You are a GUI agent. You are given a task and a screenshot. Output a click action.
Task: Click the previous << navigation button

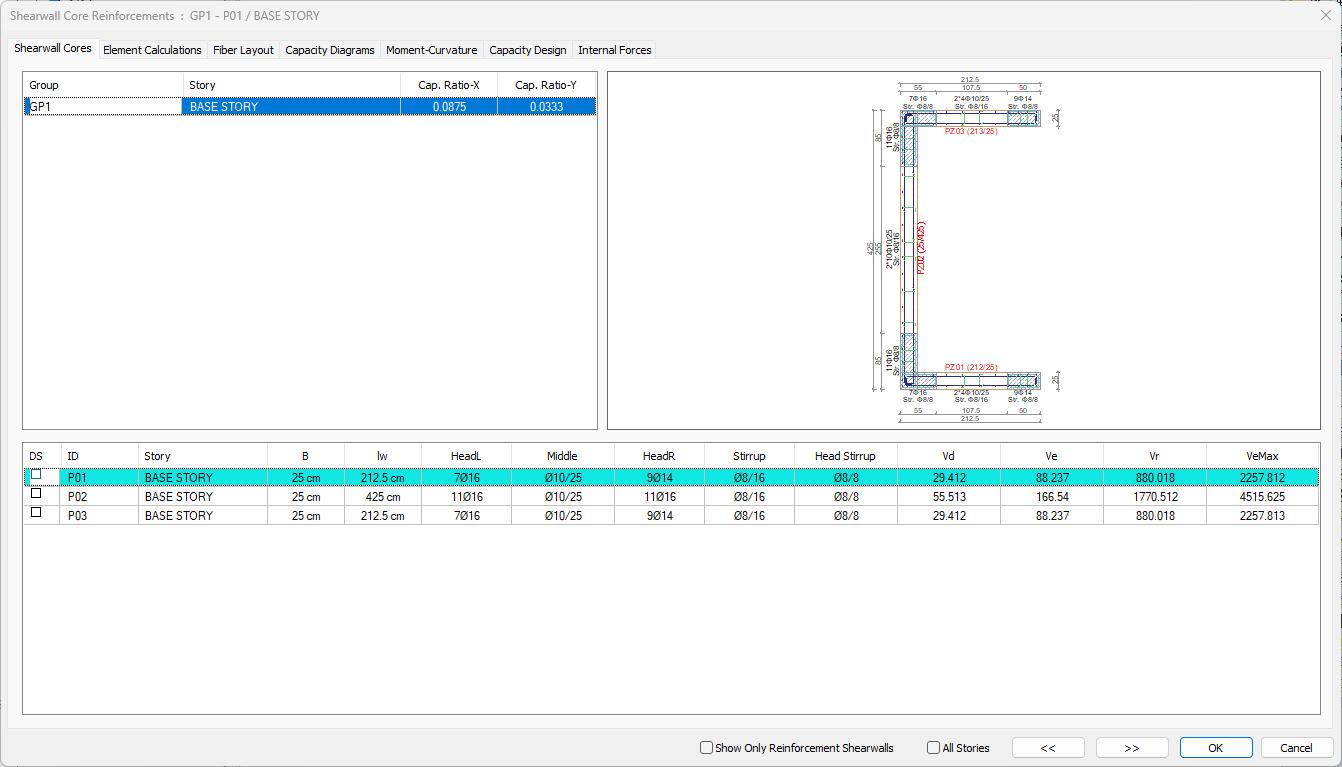[x=1048, y=748]
